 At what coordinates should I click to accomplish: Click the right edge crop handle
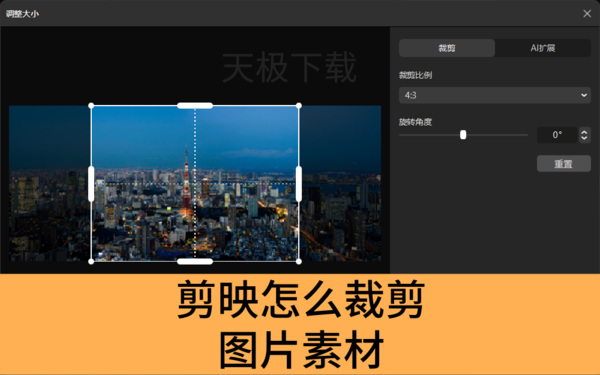pos(299,184)
